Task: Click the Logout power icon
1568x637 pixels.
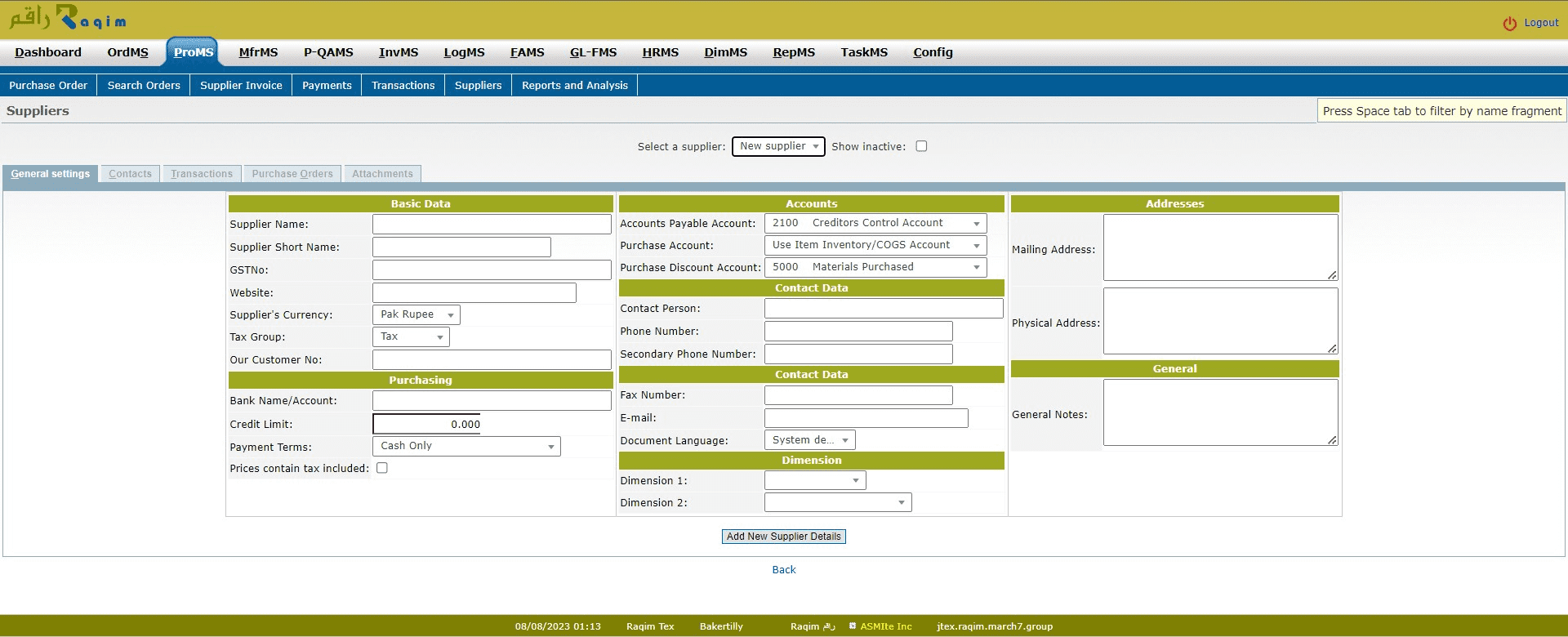Action: point(1509,24)
